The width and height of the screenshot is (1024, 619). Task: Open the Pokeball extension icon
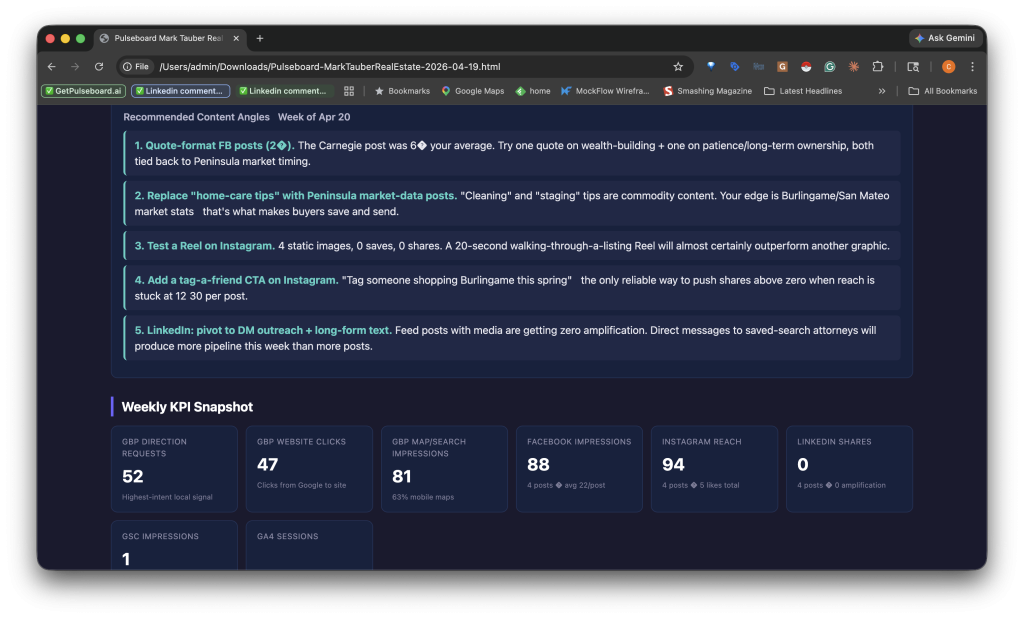click(x=806, y=67)
